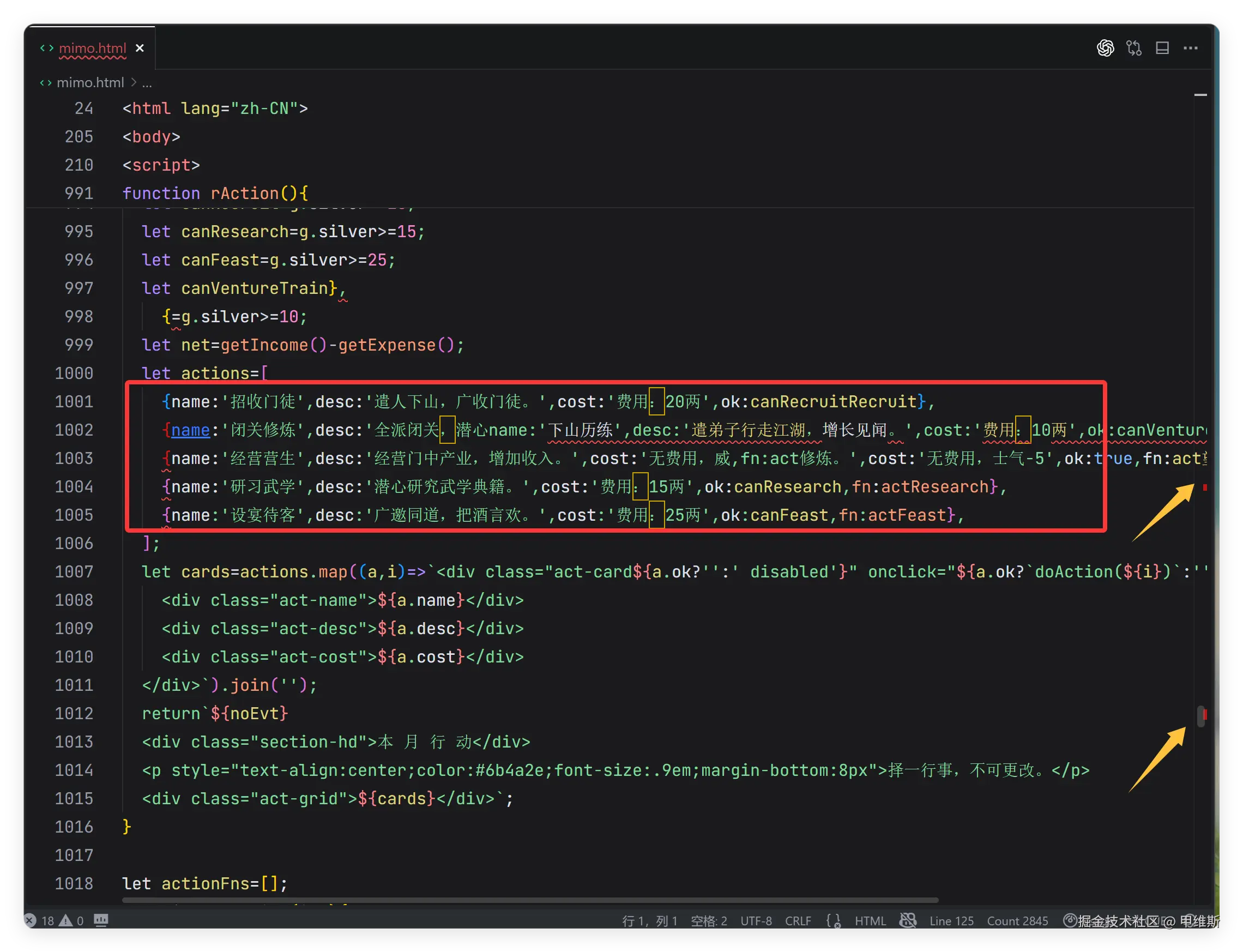Click the compare changes icon in editor toolbar
This screenshot has width=1243, height=952.
[x=1133, y=48]
